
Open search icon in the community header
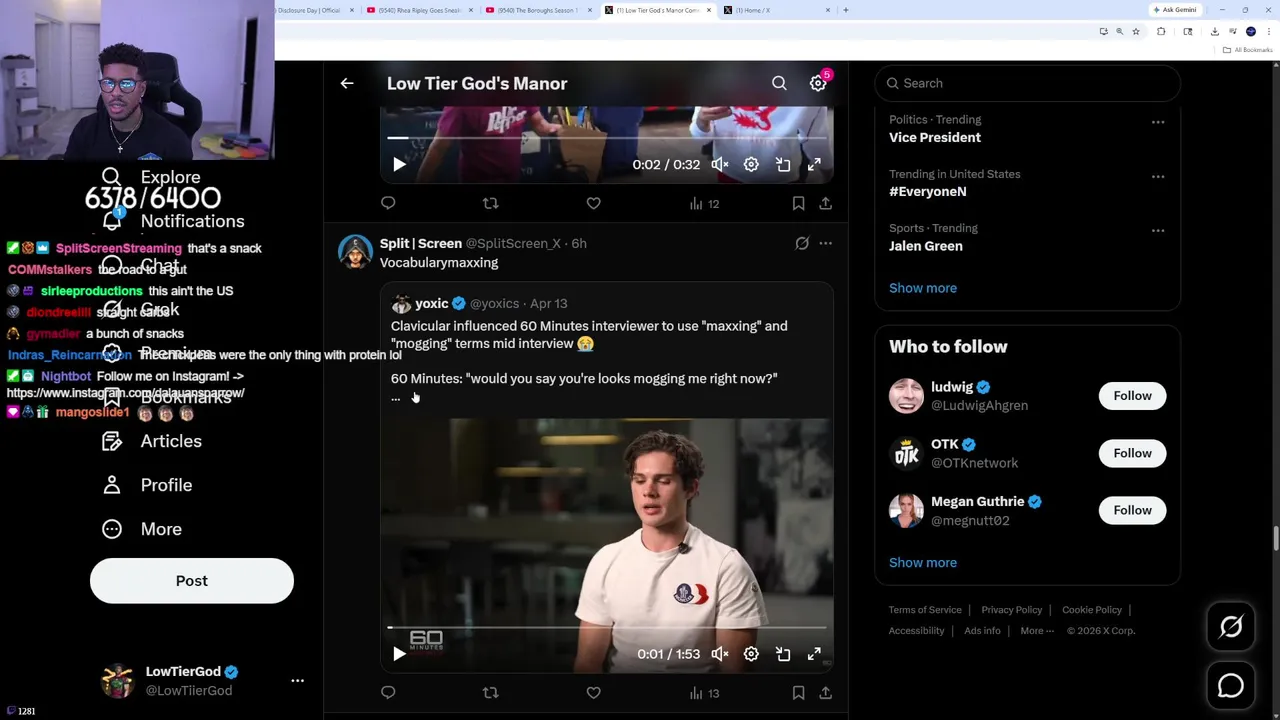click(779, 84)
